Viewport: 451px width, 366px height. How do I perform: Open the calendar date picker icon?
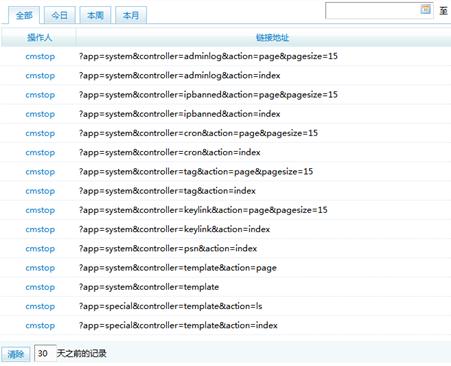point(425,9)
